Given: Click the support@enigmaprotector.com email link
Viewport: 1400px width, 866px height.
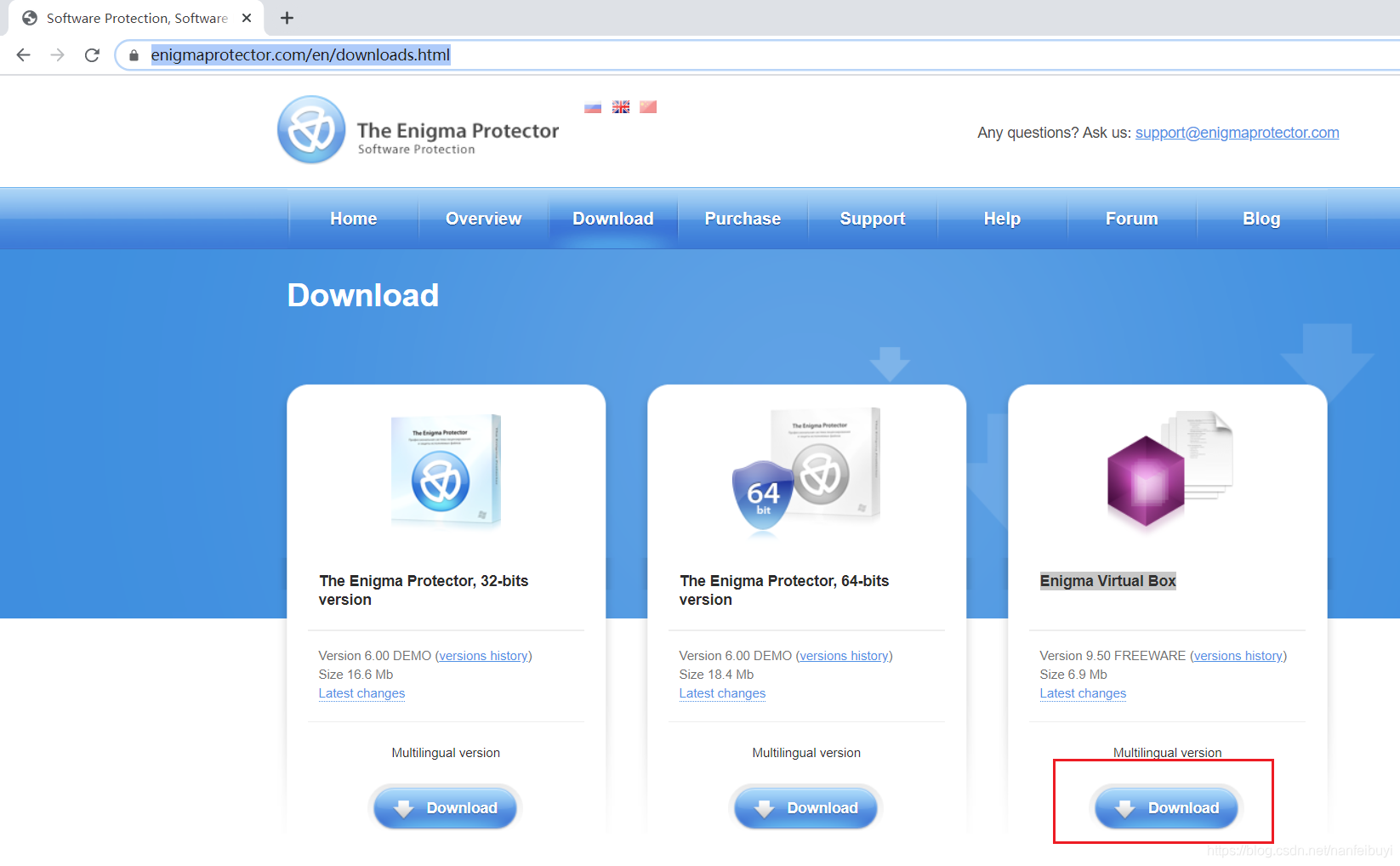Looking at the screenshot, I should click(x=1237, y=133).
